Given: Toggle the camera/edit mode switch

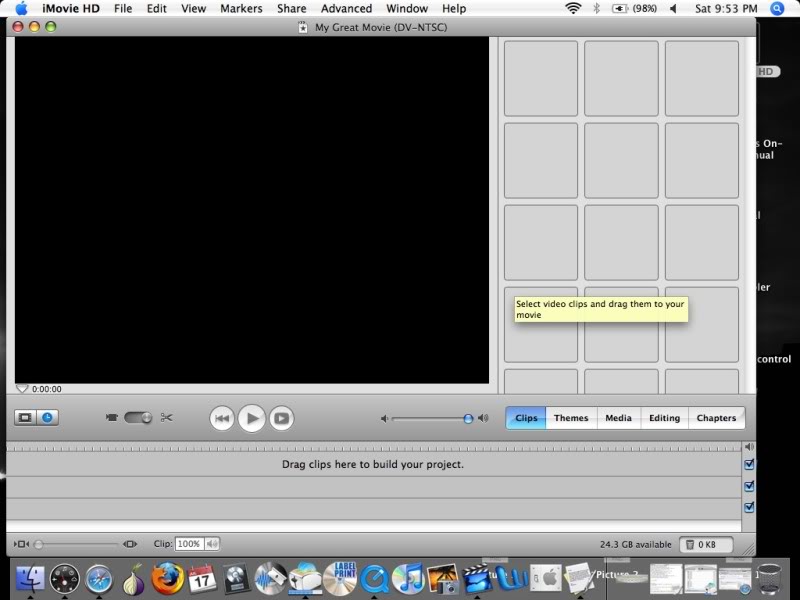Looking at the screenshot, I should tap(138, 418).
